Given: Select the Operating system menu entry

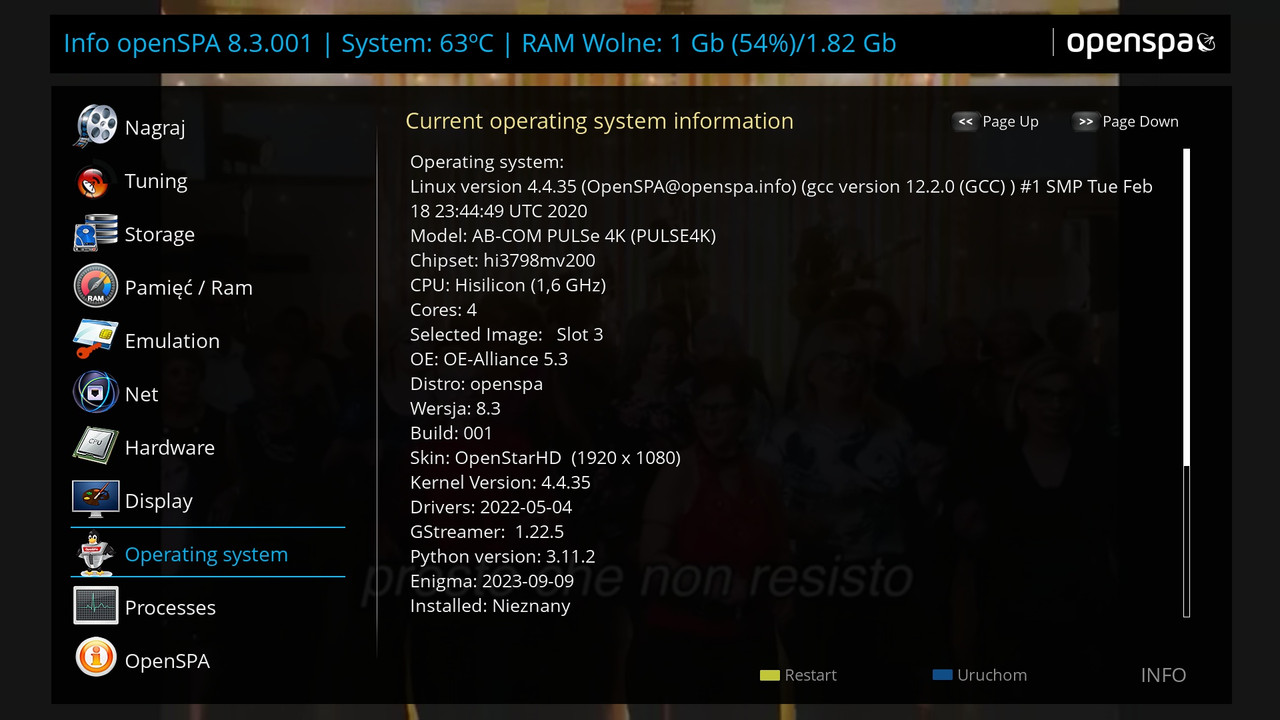Looking at the screenshot, I should [x=208, y=553].
